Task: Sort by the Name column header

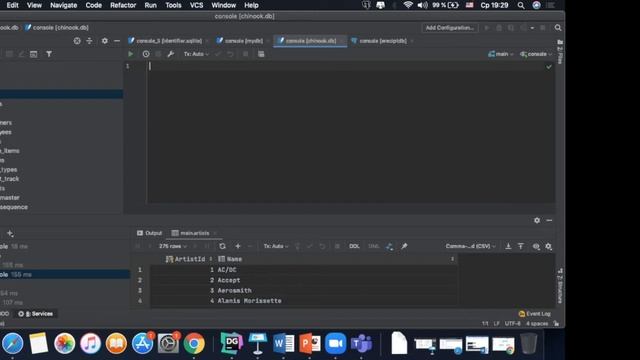Action: pyautogui.click(x=230, y=259)
